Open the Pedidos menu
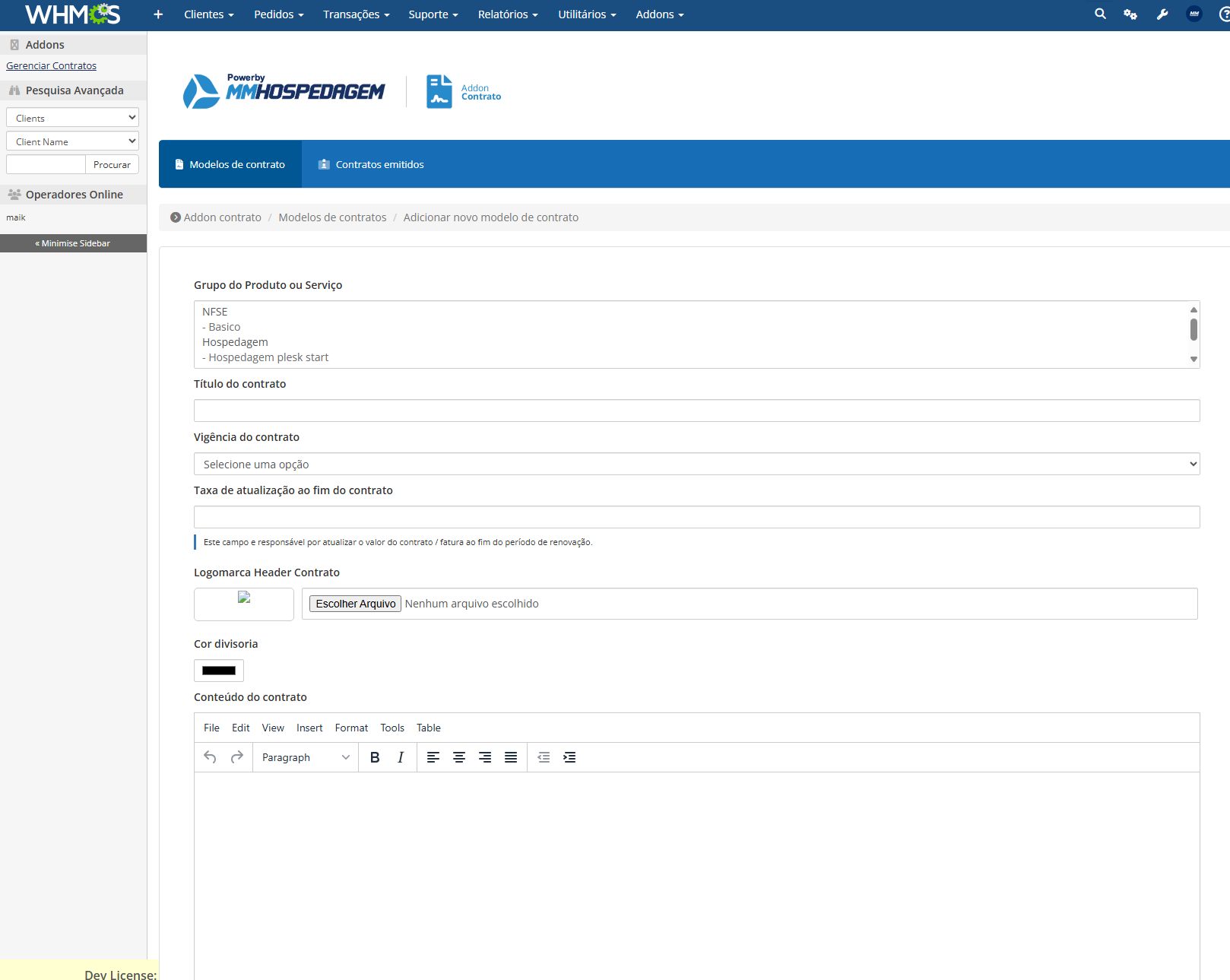Image resolution: width=1230 pixels, height=980 pixels. [279, 14]
